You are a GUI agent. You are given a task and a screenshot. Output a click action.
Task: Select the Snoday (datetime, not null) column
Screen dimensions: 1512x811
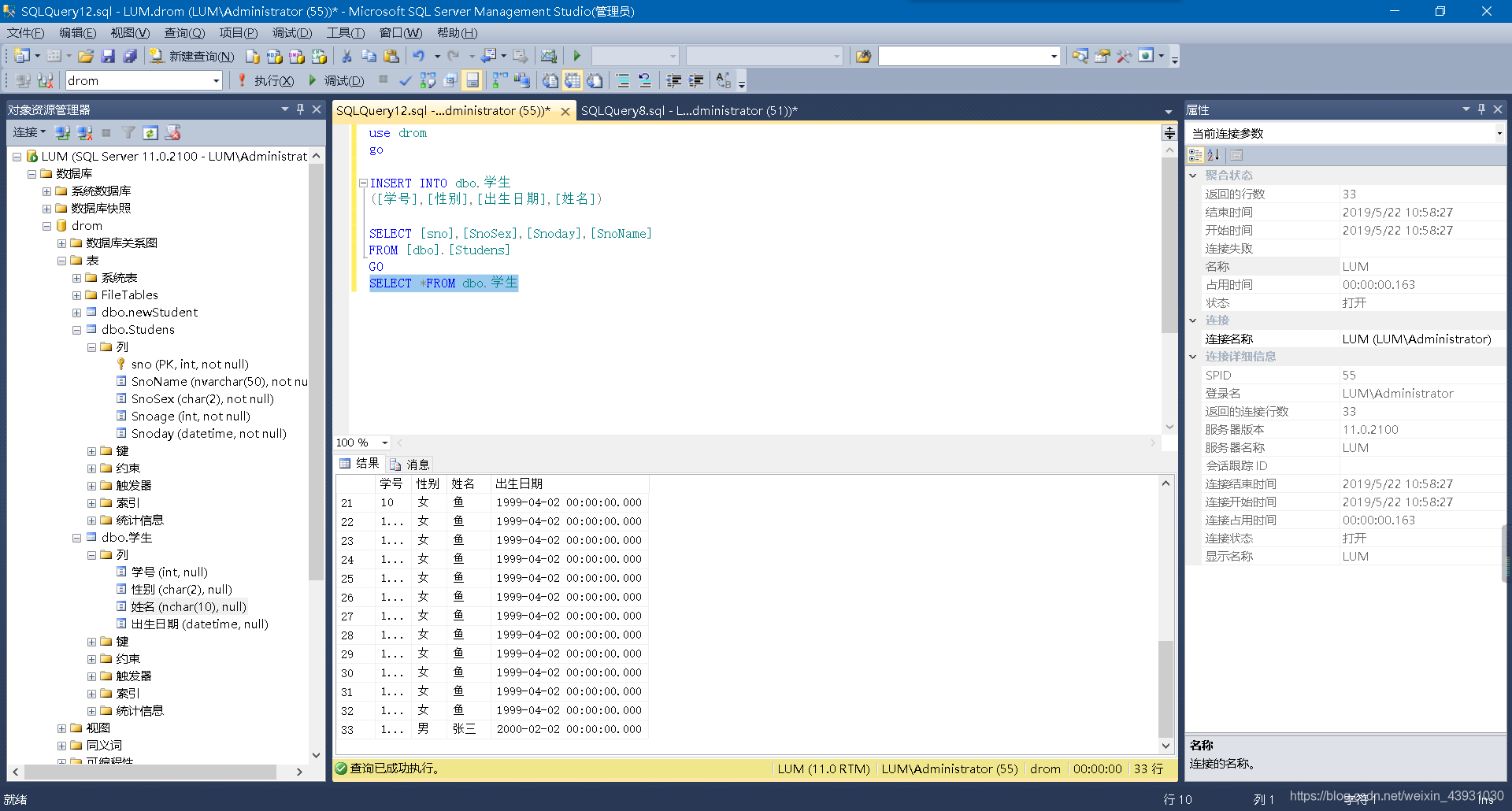(x=209, y=434)
